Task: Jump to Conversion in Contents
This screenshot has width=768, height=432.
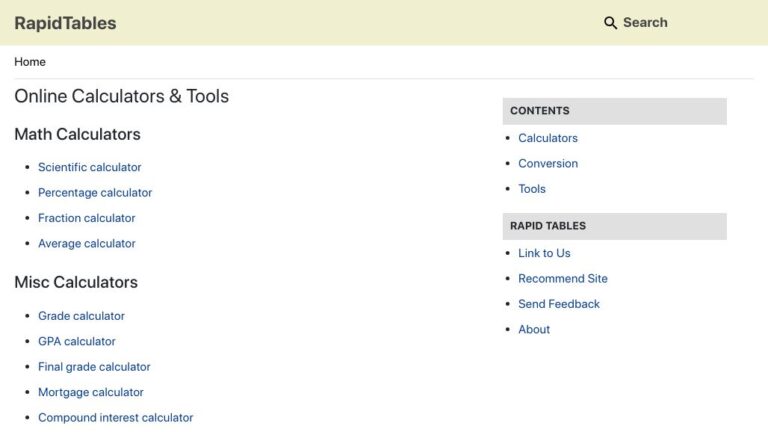Action: click(x=548, y=164)
